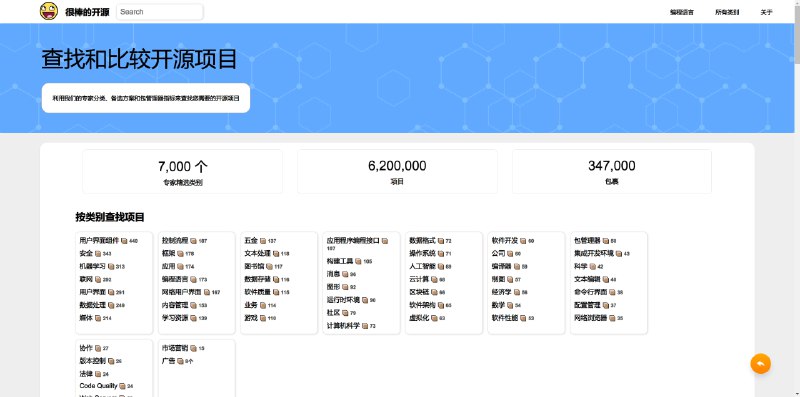Open the 编程语言 link in the category list
Image resolution: width=800 pixels, height=397 pixels.
176,279
